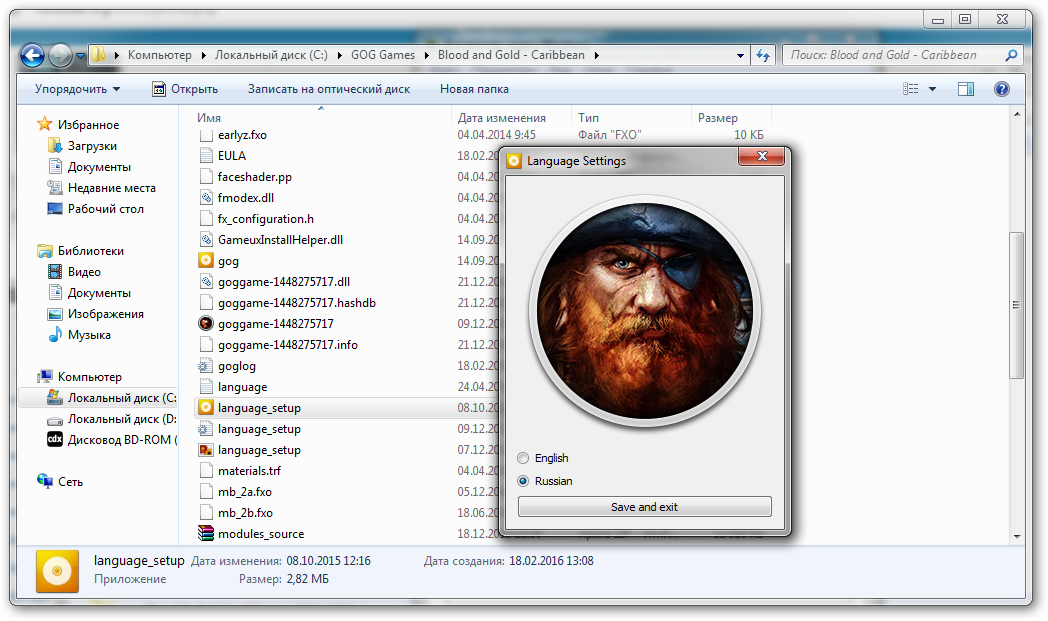Click Записать на оптический диск
The height and width of the screenshot is (621, 1048).
pyautogui.click(x=329, y=89)
